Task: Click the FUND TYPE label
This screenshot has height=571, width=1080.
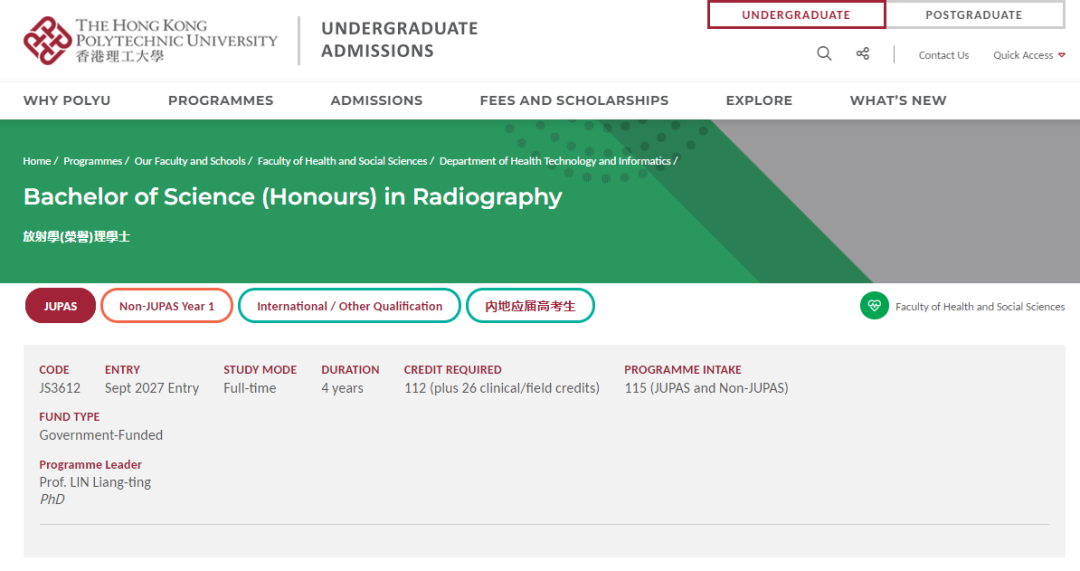Action: (70, 417)
